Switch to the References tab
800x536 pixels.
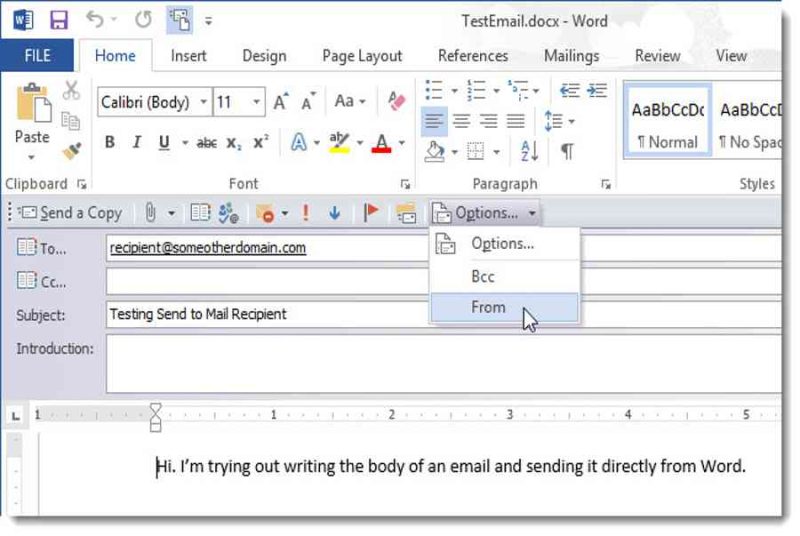473,56
